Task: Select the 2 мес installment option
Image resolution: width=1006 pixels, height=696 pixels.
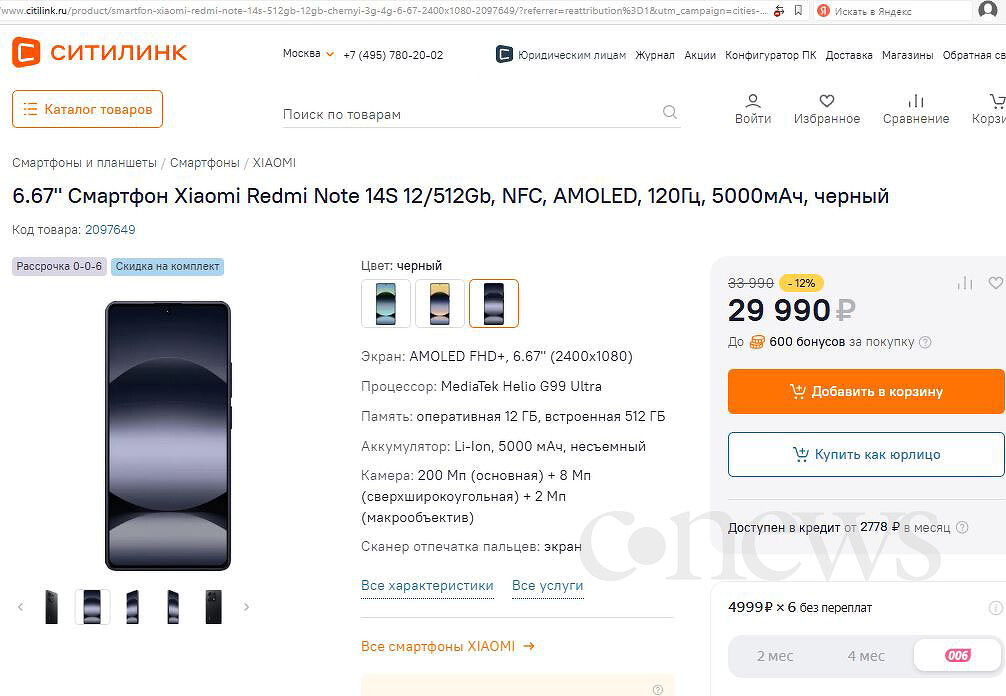Action: (x=775, y=656)
